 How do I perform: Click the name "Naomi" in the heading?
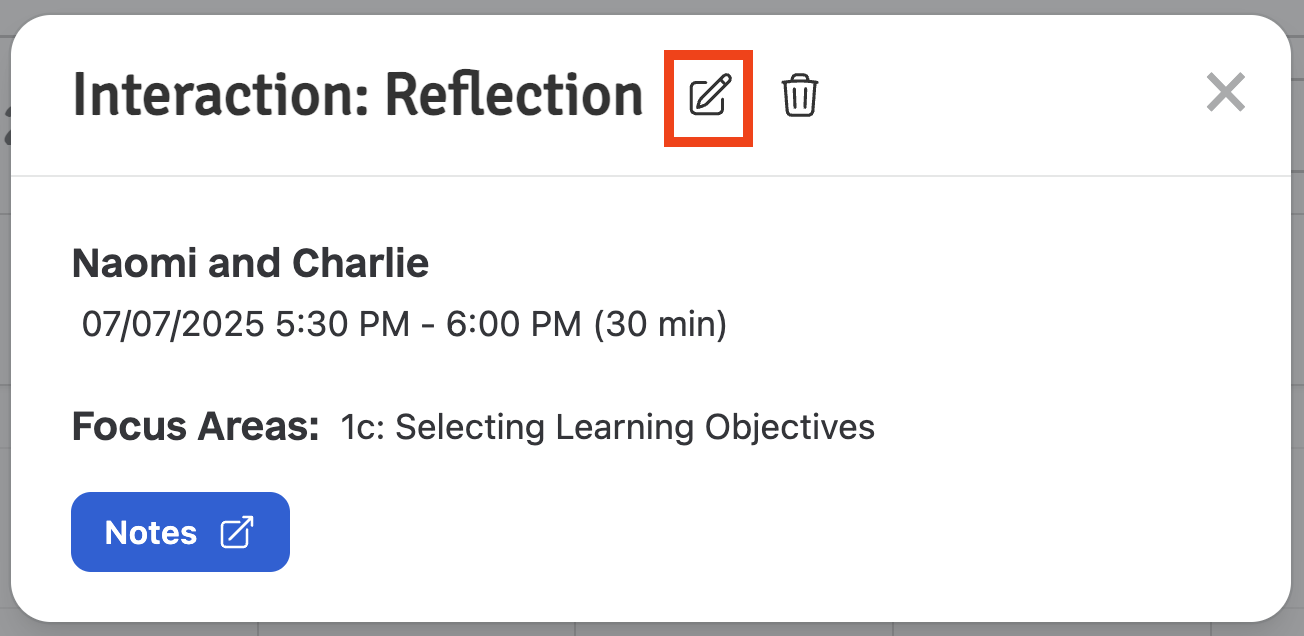[x=135, y=263]
